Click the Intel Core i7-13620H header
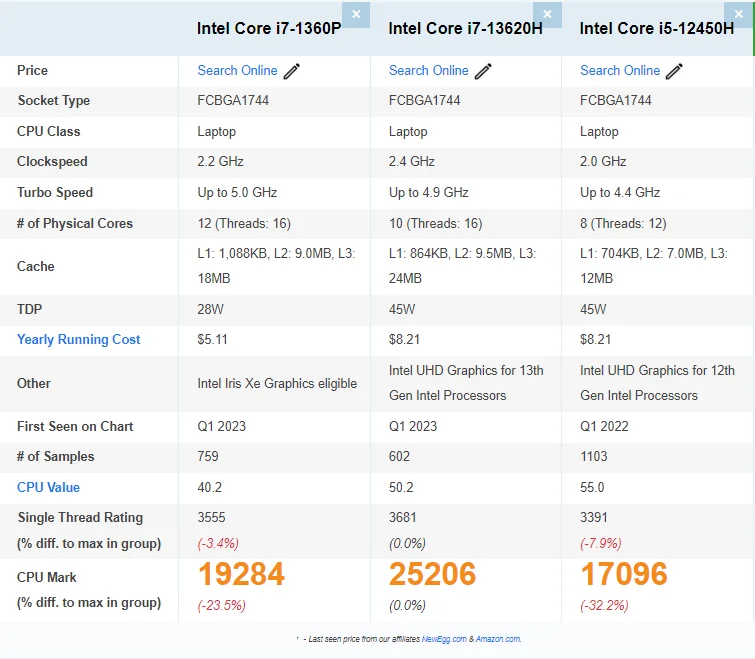 [x=465, y=28]
